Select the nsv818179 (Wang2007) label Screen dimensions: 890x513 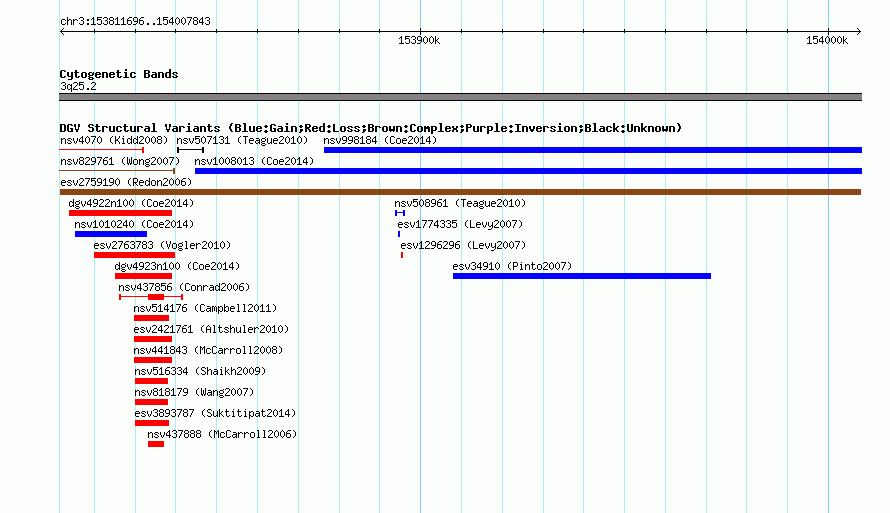194,392
